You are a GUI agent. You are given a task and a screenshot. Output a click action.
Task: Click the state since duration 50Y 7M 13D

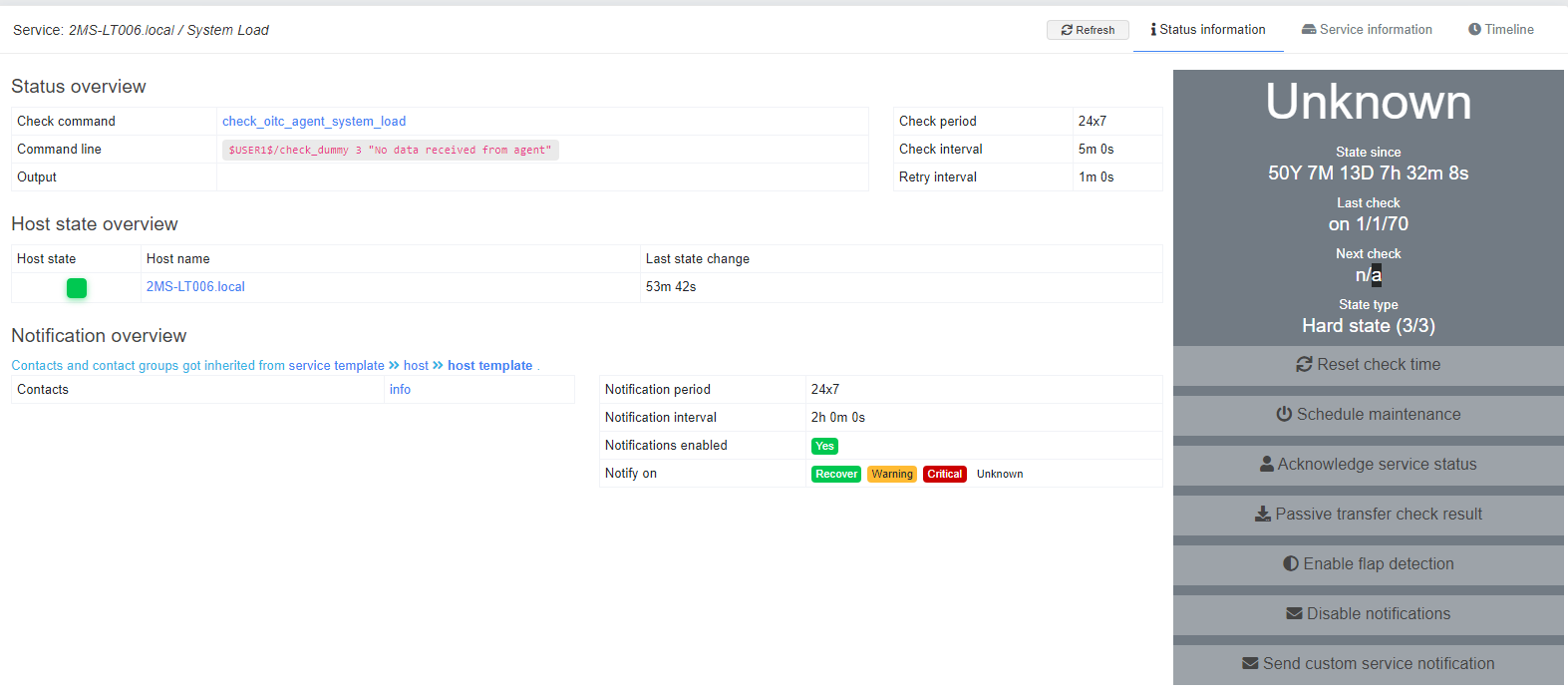[1369, 174]
